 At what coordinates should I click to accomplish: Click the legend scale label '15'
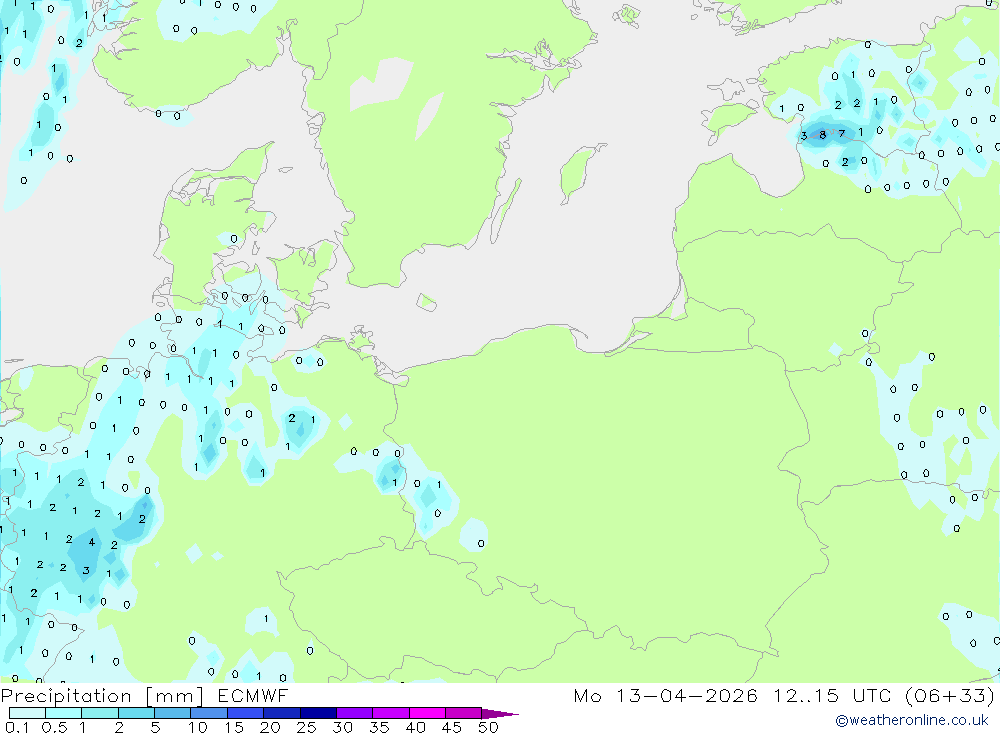tap(234, 727)
